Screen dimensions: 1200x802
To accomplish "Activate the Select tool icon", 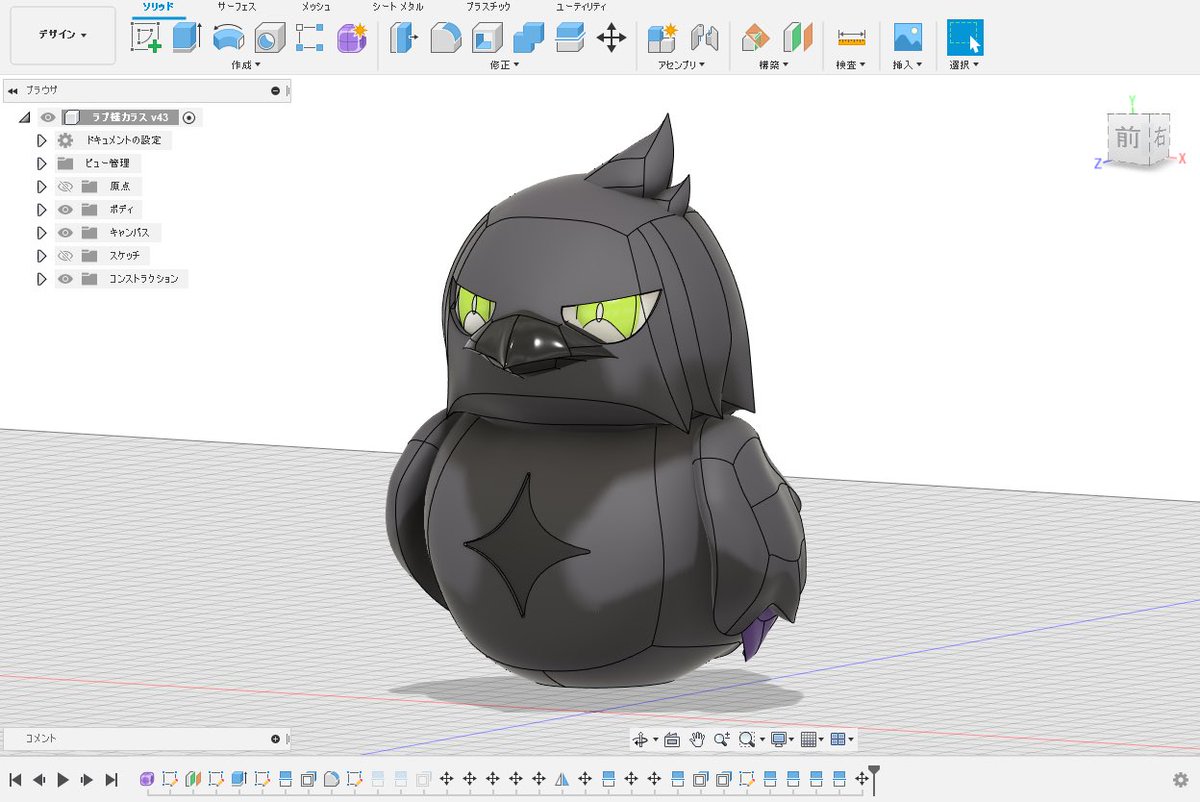I will tap(965, 38).
